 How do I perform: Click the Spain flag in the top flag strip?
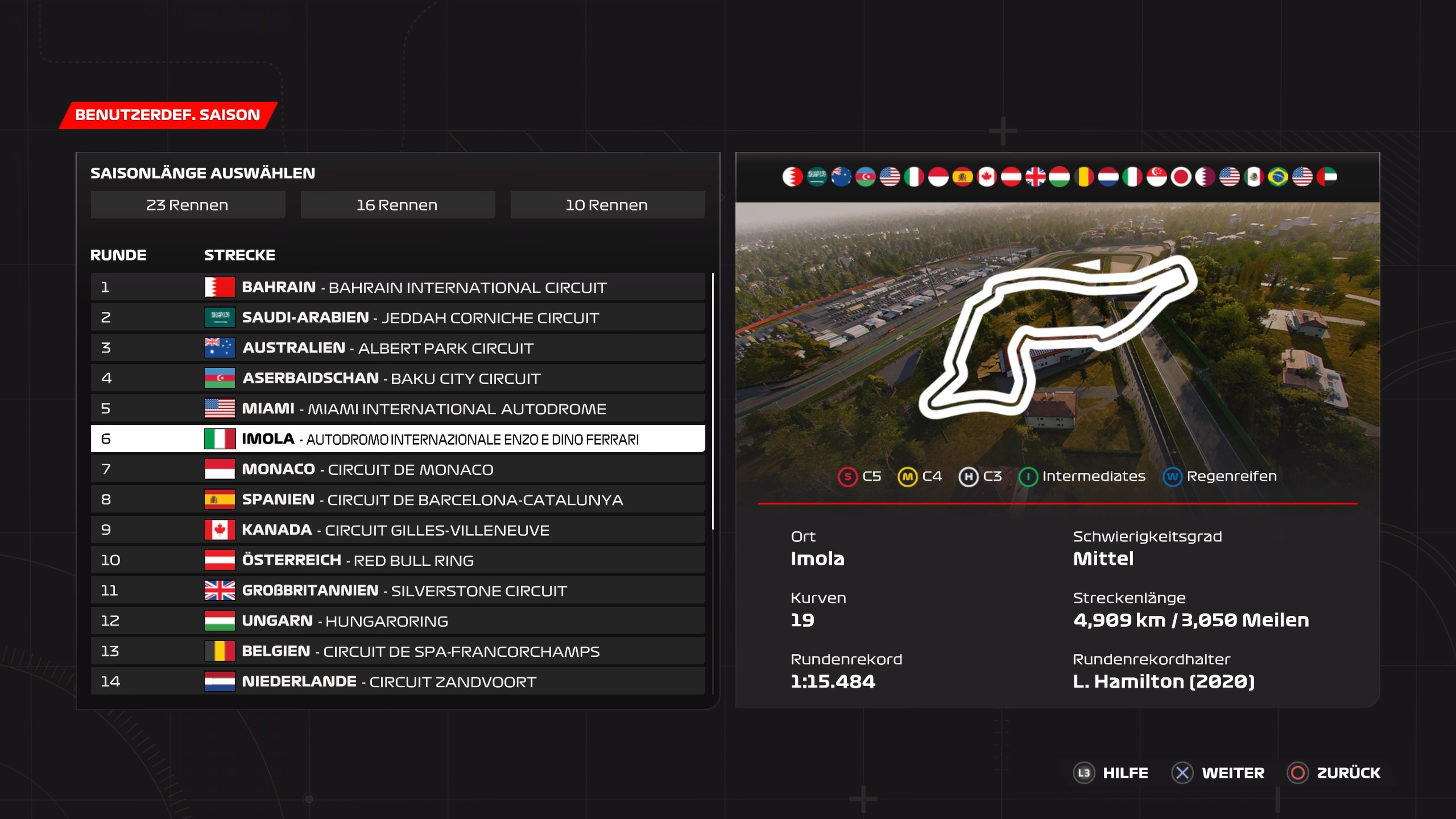pyautogui.click(x=963, y=177)
